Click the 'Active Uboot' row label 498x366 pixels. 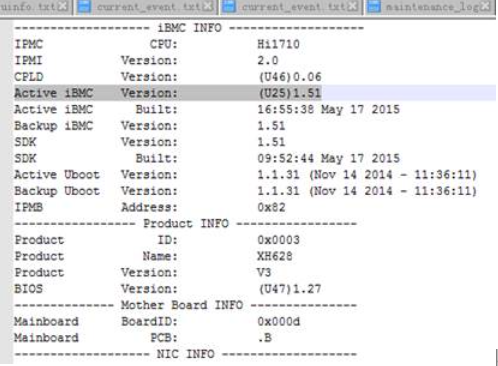point(57,175)
